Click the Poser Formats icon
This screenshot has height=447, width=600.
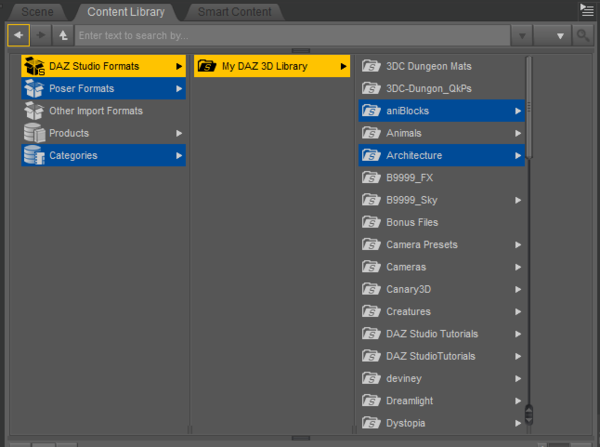pyautogui.click(x=33, y=89)
